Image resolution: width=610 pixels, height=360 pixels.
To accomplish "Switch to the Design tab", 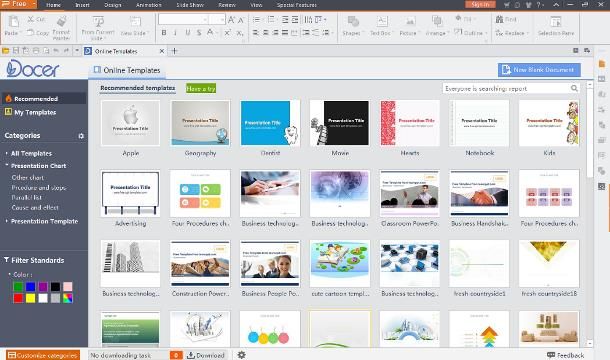I will point(113,5).
